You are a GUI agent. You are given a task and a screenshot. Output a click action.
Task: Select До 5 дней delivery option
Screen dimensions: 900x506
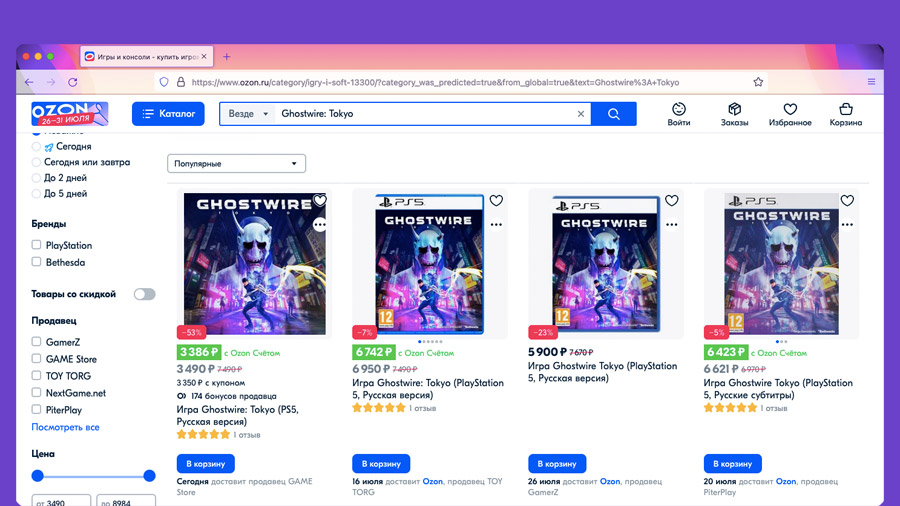coord(36,194)
